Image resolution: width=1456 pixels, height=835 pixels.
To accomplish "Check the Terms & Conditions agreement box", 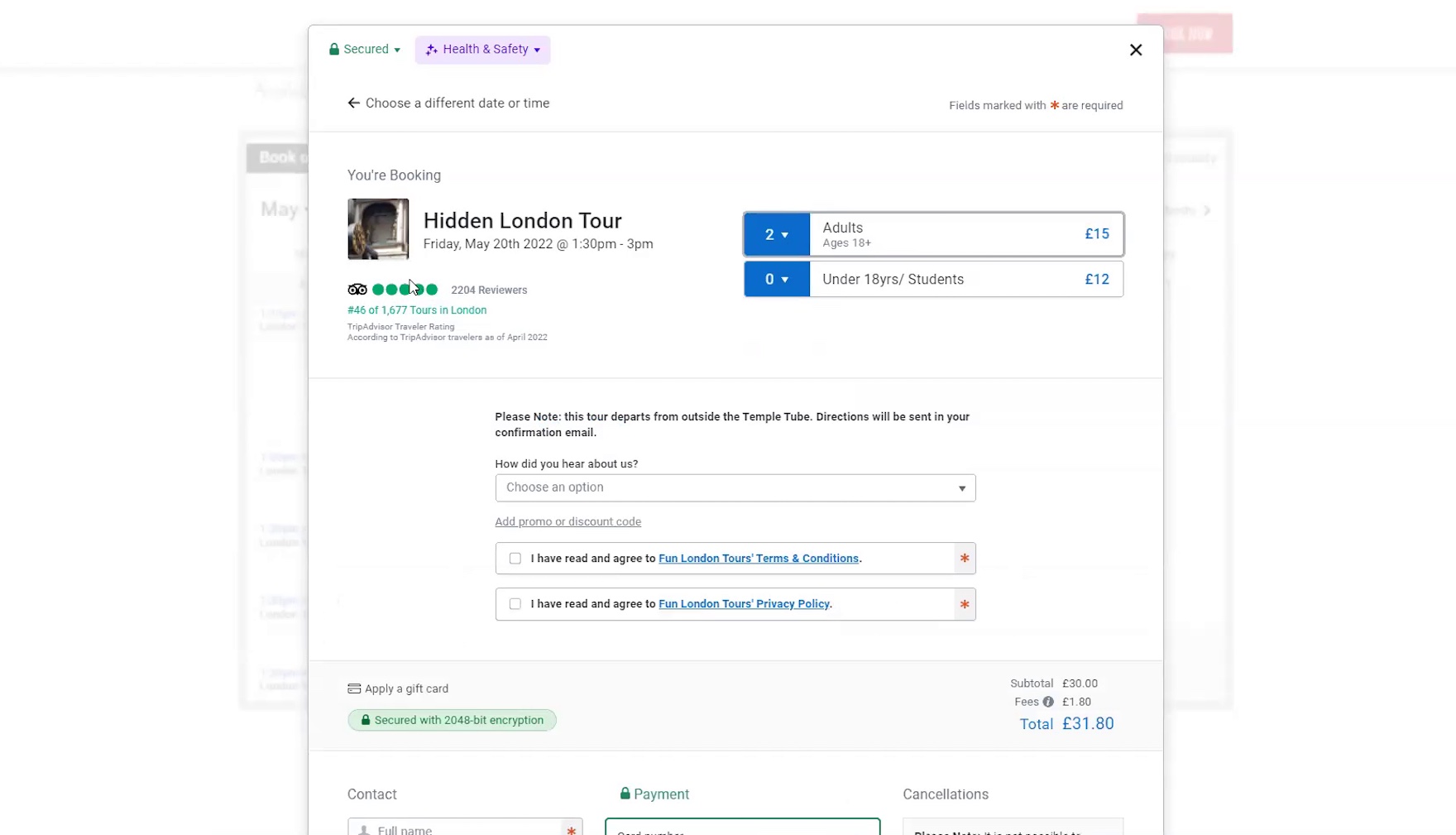I will (x=515, y=559).
